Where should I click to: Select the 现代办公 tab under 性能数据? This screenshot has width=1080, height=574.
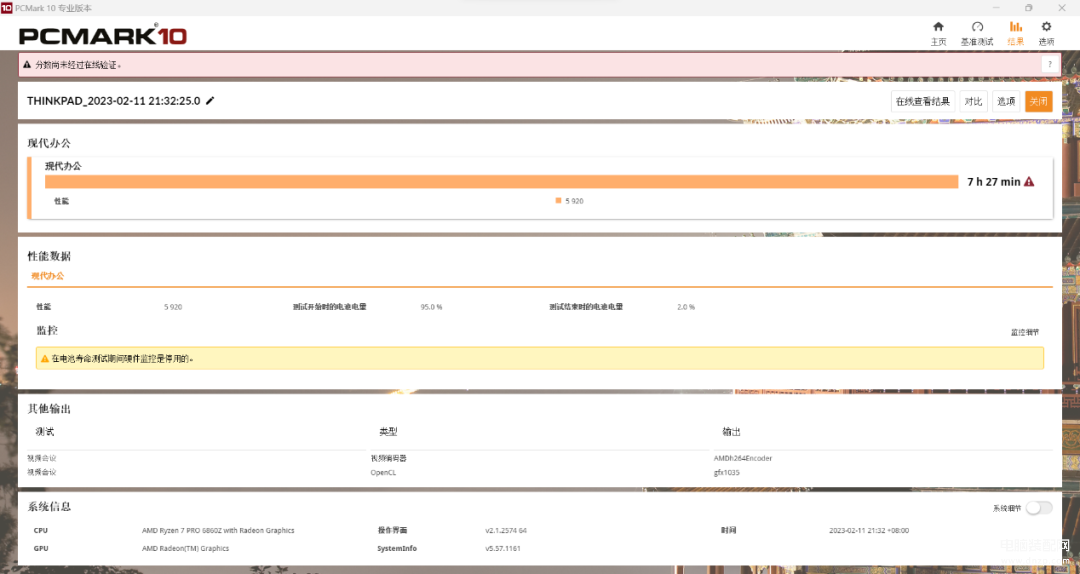(48, 276)
